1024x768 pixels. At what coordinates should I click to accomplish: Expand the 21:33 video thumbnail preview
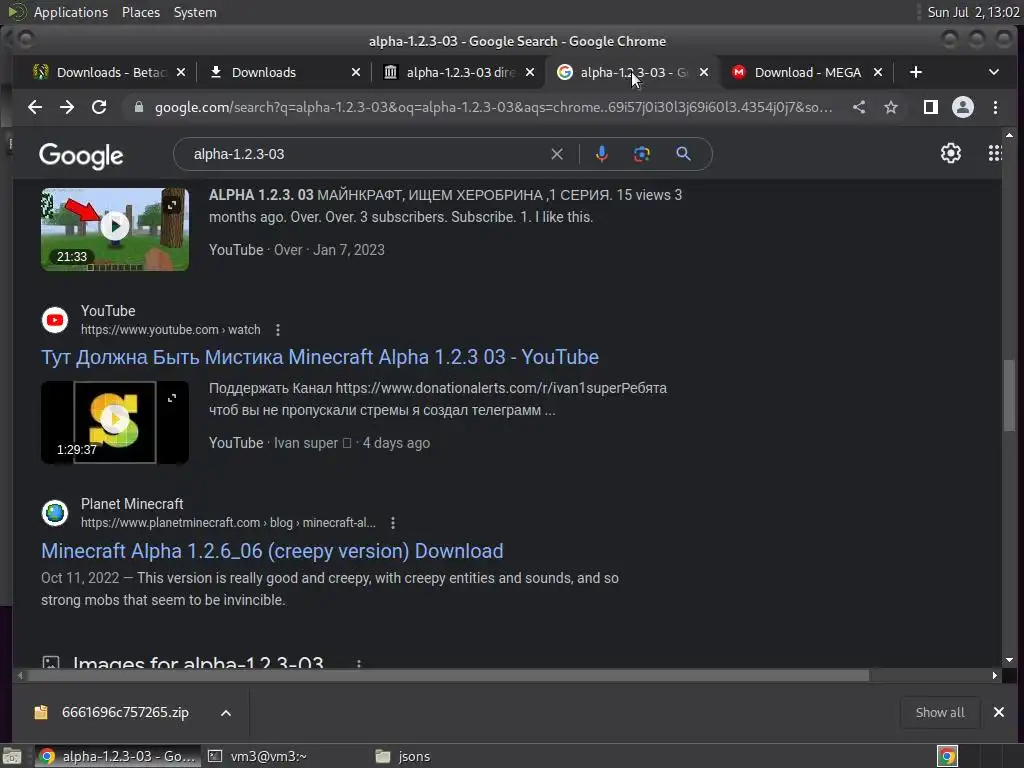(x=172, y=205)
